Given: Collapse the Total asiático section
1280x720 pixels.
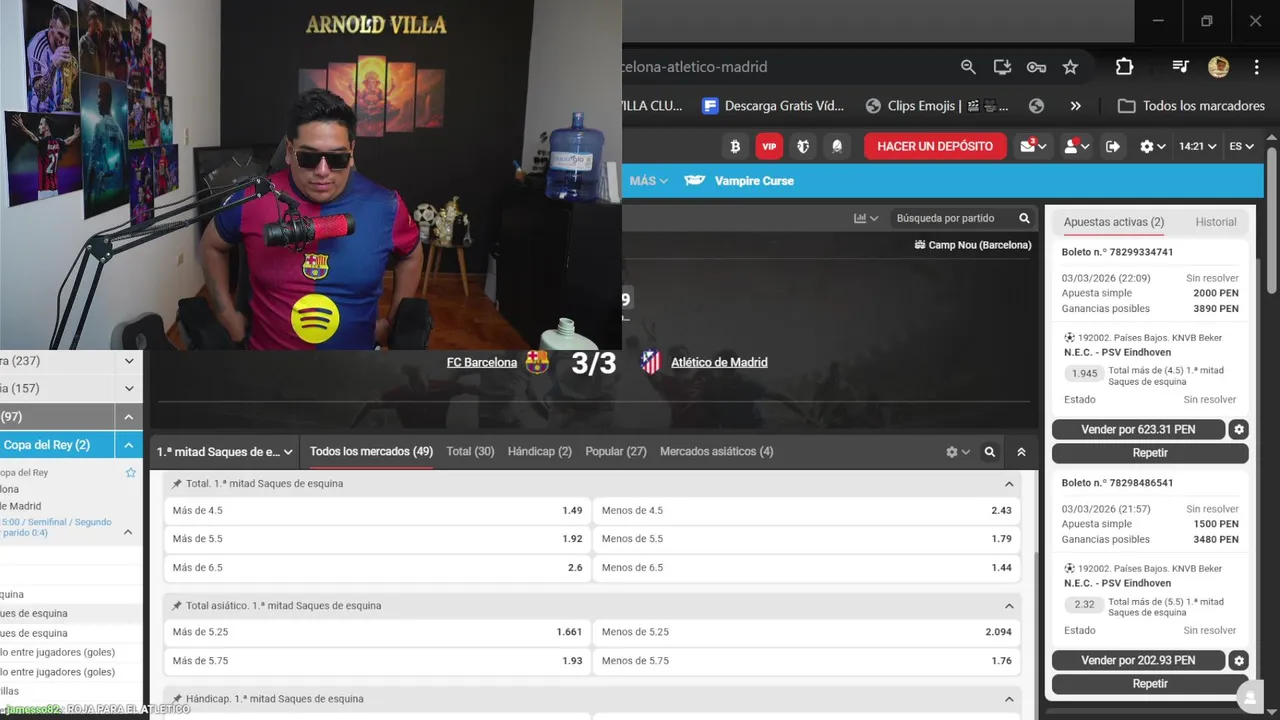Looking at the screenshot, I should pyautogui.click(x=1009, y=606).
